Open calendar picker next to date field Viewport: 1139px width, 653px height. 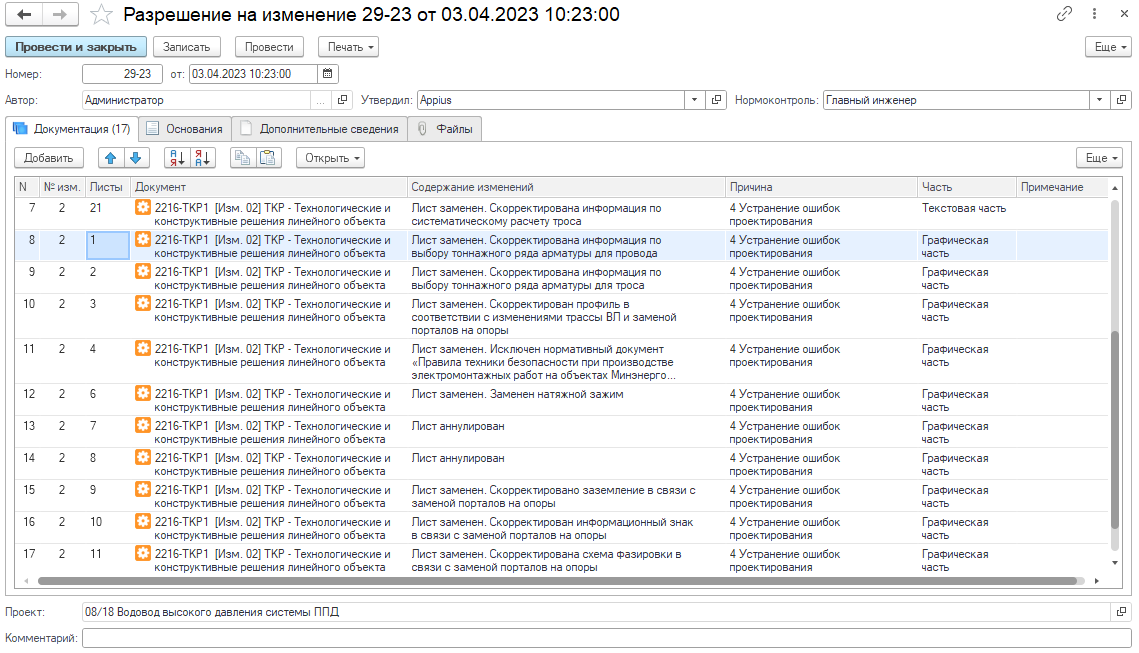328,73
